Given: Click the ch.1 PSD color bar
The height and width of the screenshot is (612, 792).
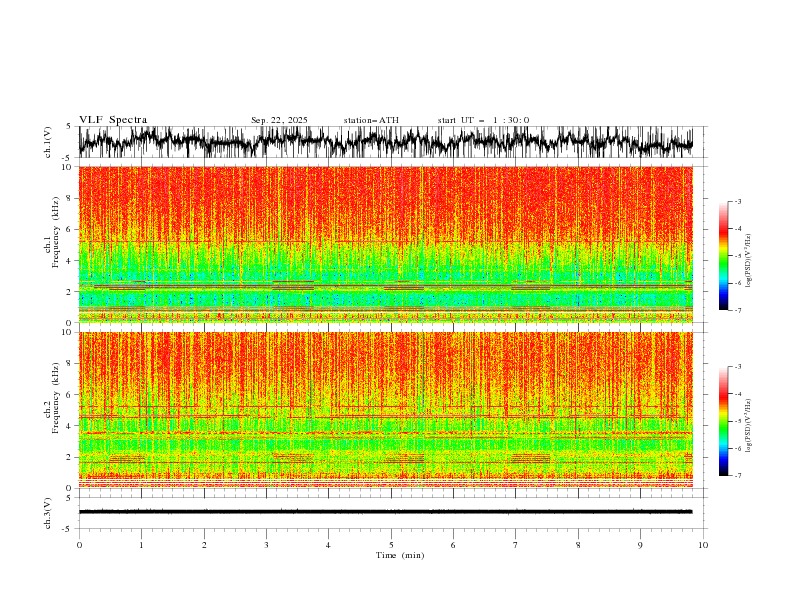Looking at the screenshot, I should pyautogui.click(x=723, y=255).
